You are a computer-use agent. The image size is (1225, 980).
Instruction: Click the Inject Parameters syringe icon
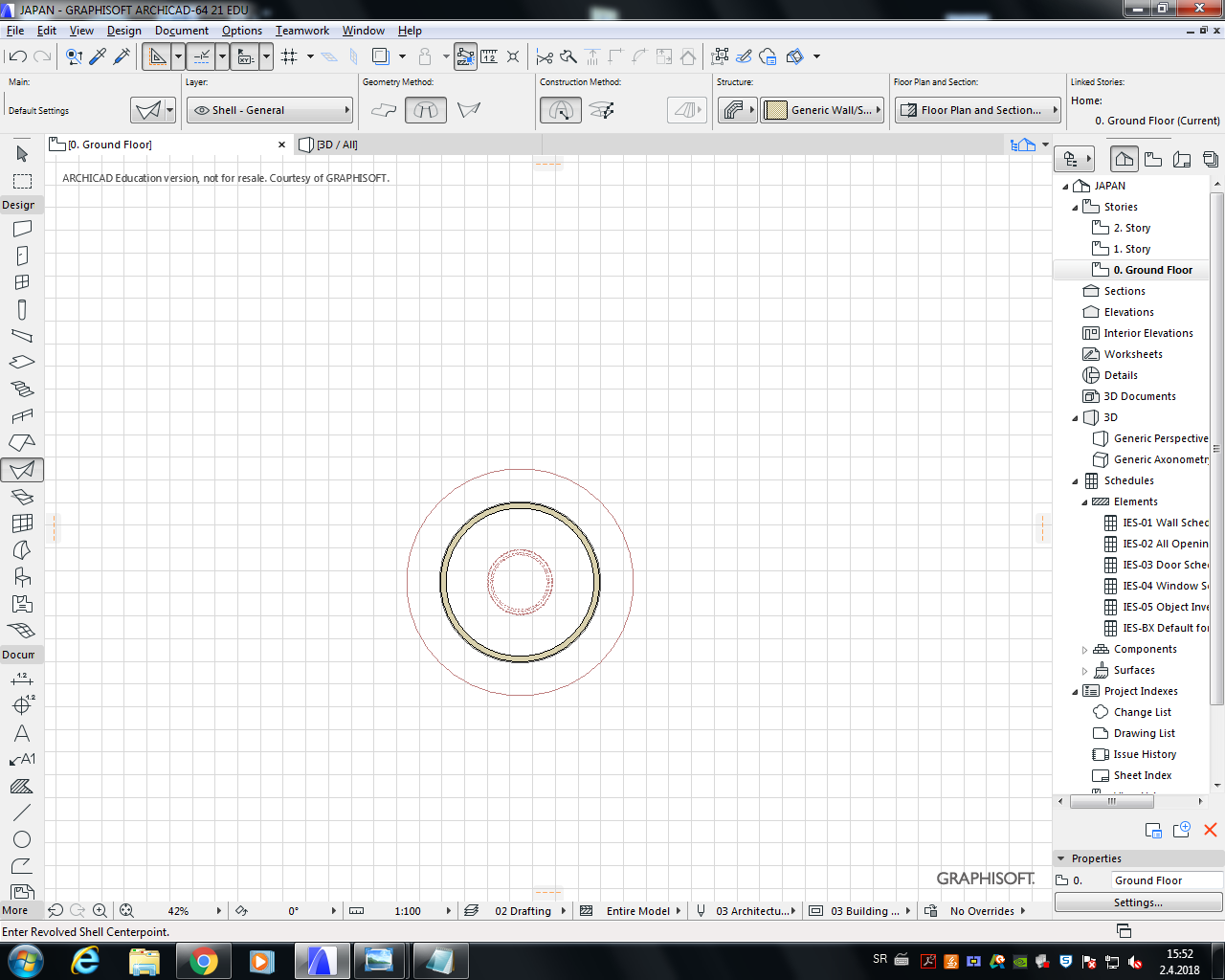(x=122, y=56)
